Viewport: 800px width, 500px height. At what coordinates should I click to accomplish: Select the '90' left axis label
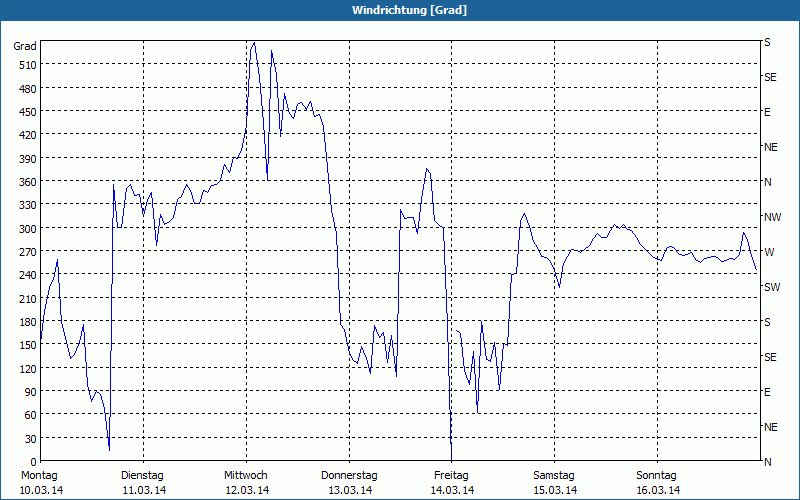pos(31,392)
